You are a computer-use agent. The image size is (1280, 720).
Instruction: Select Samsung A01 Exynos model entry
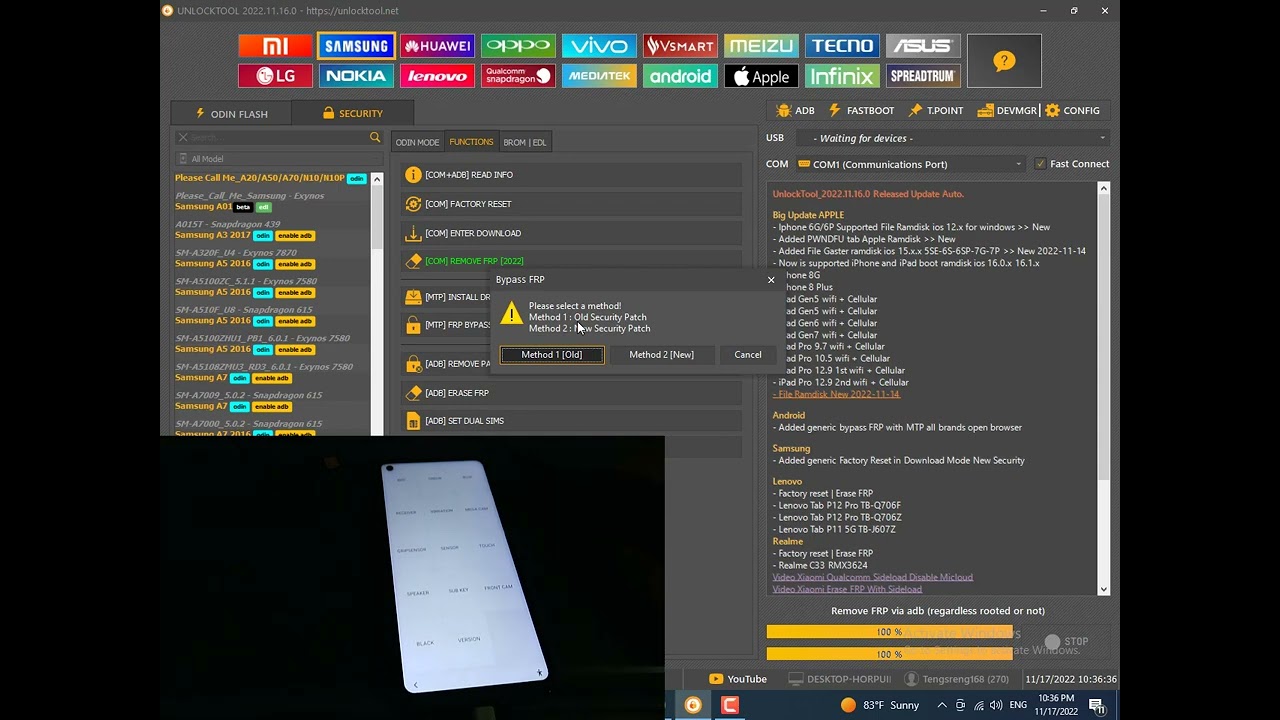click(271, 201)
